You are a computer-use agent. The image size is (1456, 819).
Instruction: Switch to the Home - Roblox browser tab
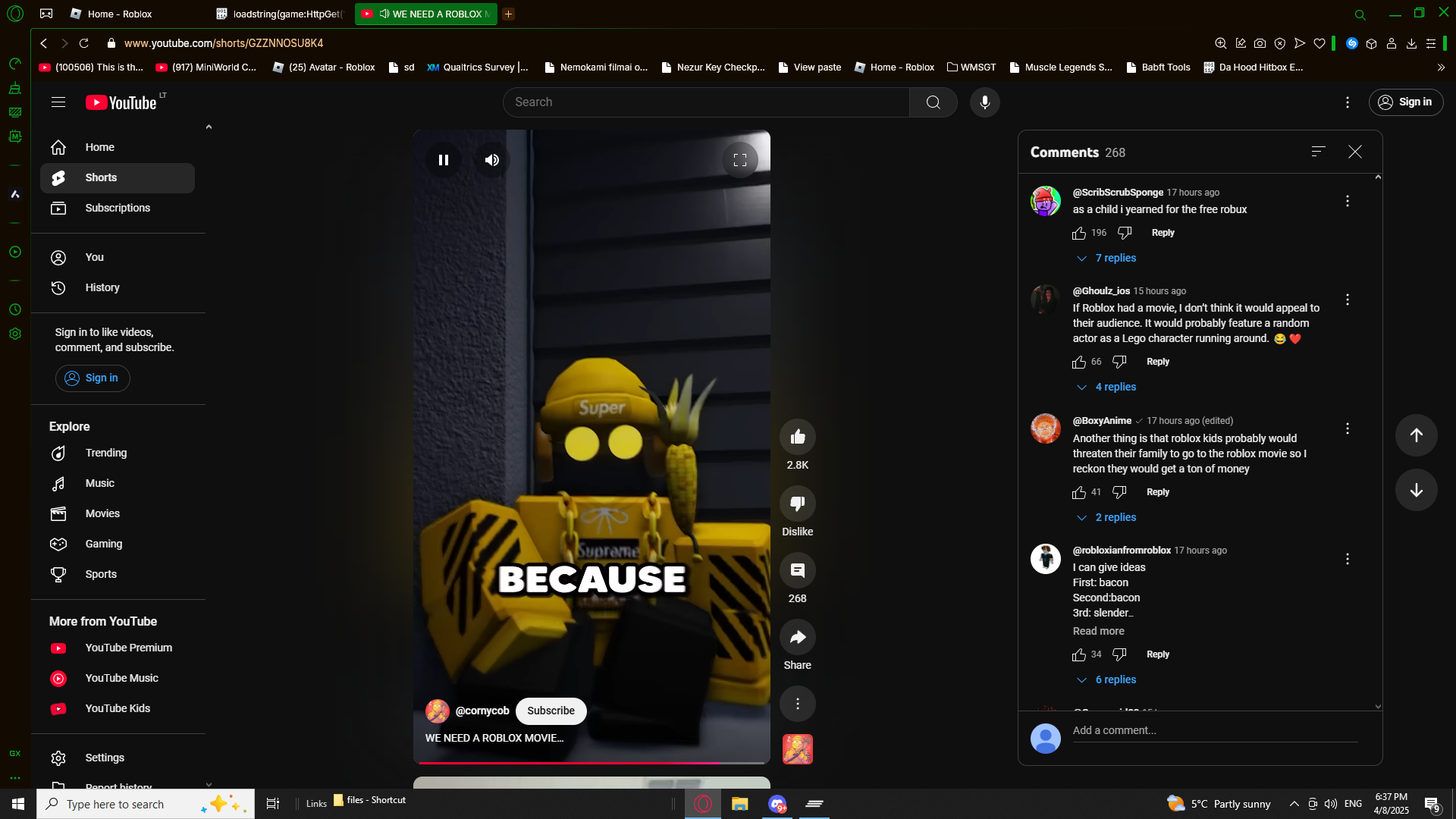pos(120,14)
